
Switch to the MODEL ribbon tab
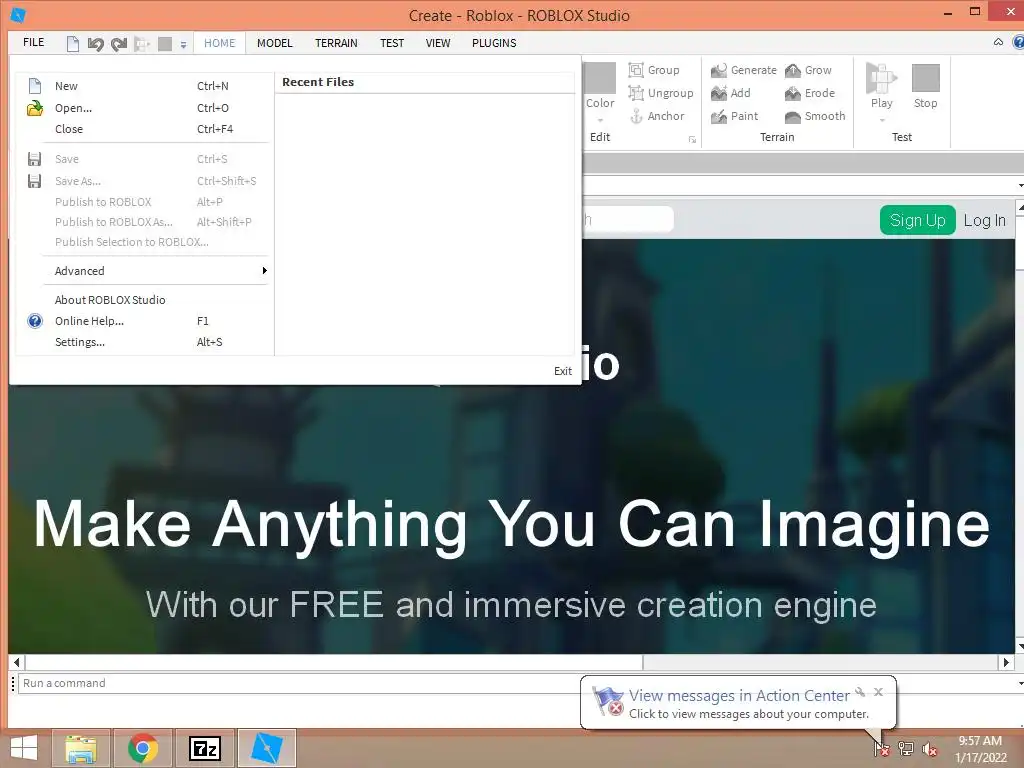point(274,43)
